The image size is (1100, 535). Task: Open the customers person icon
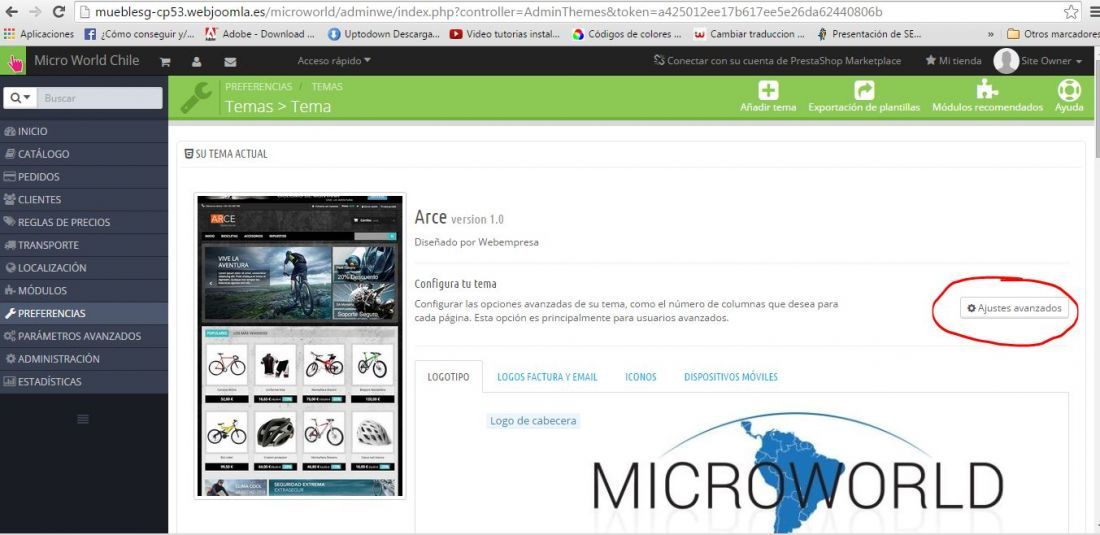tap(197, 62)
